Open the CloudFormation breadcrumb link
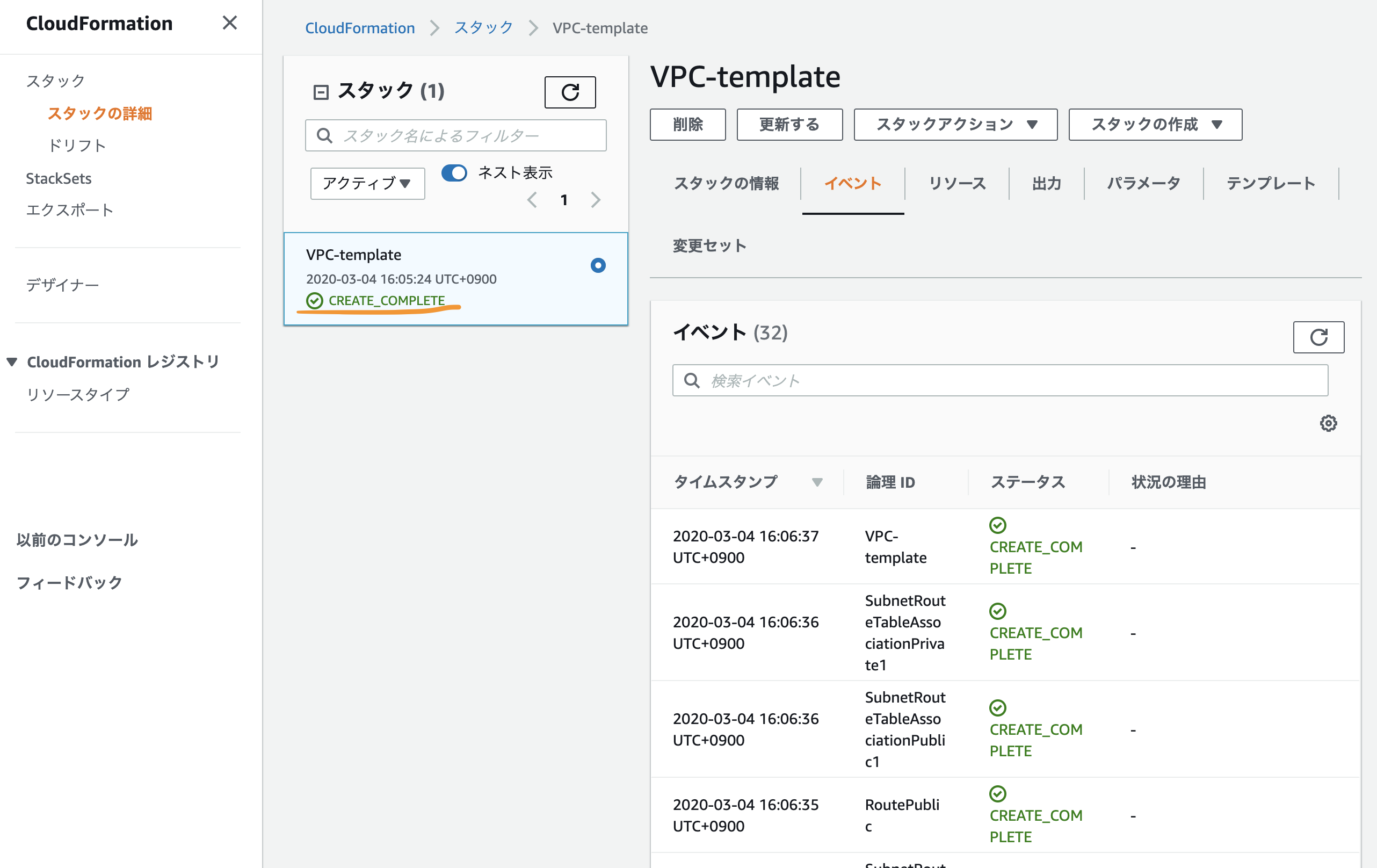Viewport: 1377px width, 868px height. coord(360,28)
